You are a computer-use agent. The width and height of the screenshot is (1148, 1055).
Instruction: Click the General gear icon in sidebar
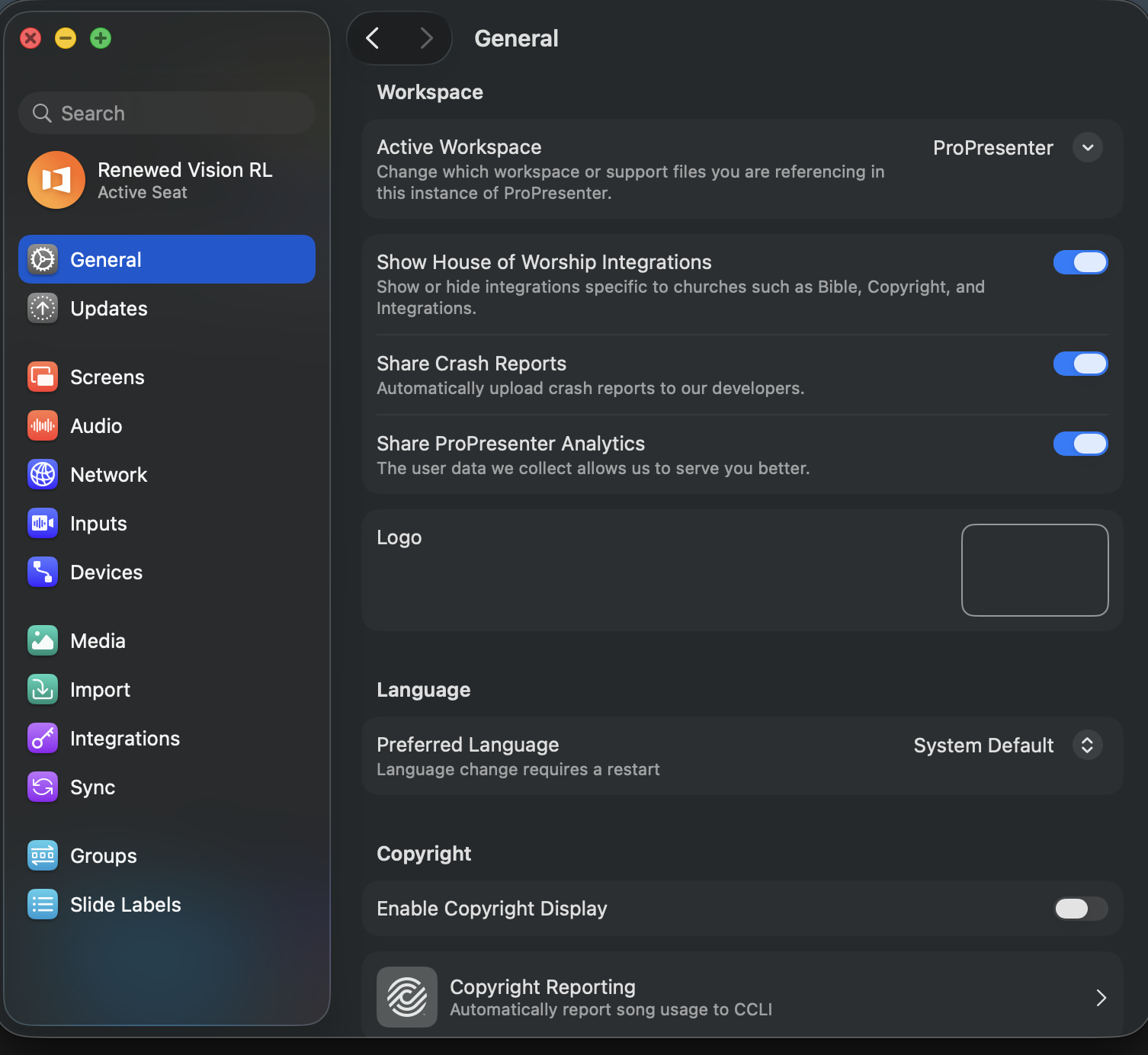pyautogui.click(x=43, y=260)
